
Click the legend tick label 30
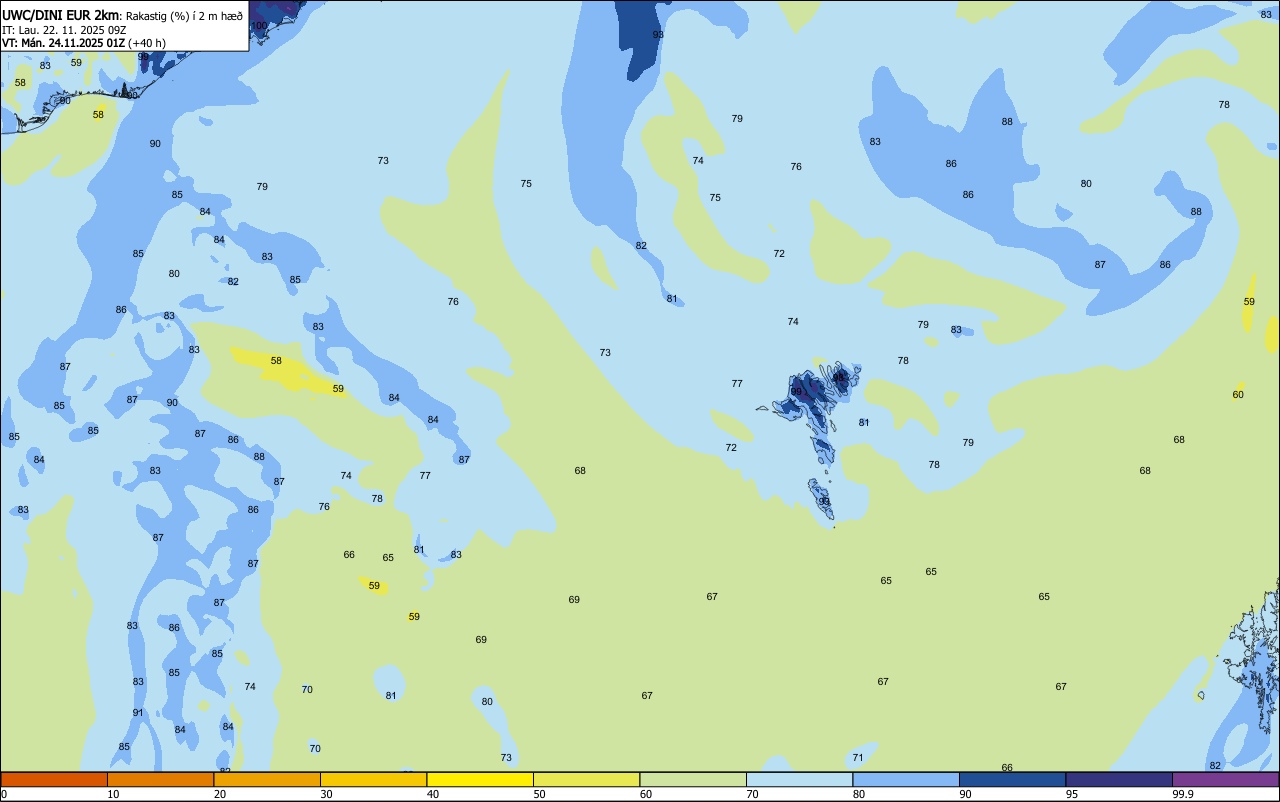[x=326, y=794]
